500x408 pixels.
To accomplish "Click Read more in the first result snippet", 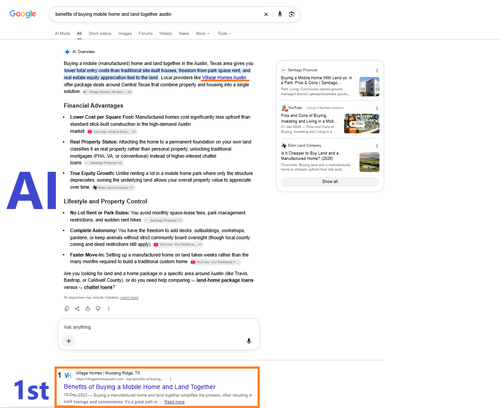I will point(174,402).
